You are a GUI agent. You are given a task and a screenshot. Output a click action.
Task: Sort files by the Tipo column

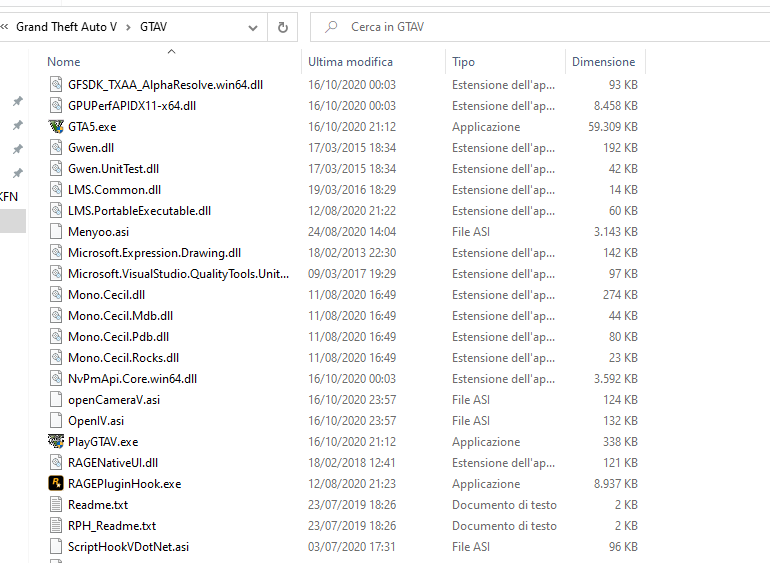(x=463, y=62)
